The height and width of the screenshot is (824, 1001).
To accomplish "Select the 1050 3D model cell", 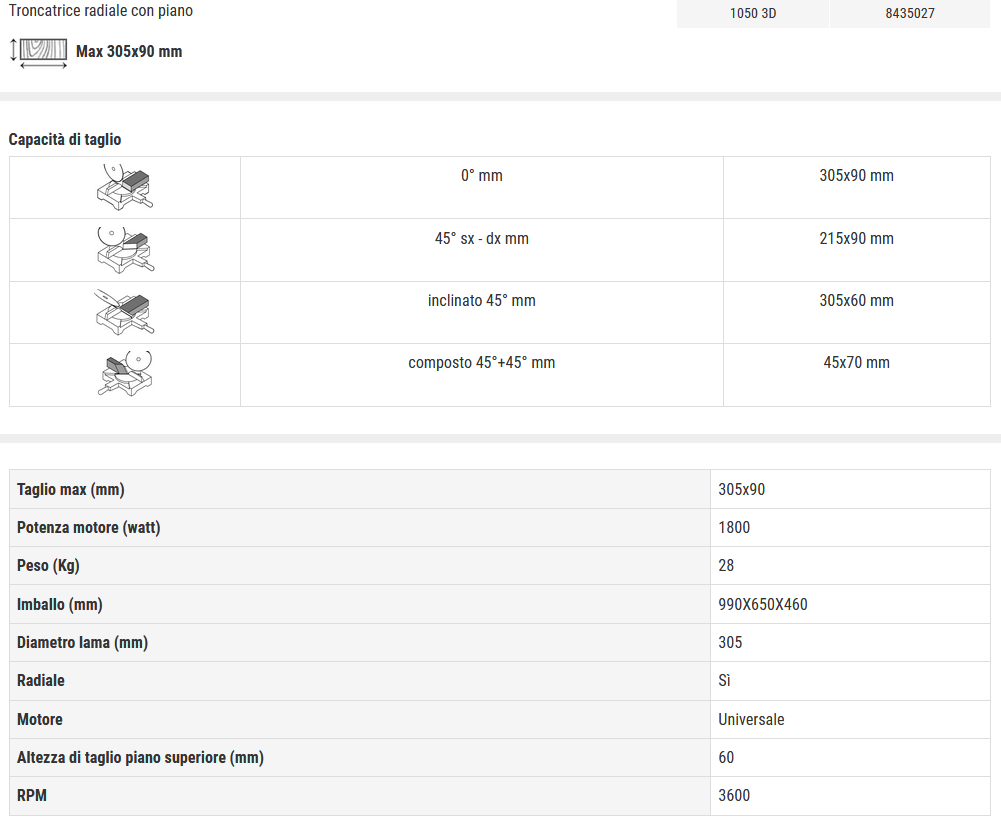I will (753, 14).
